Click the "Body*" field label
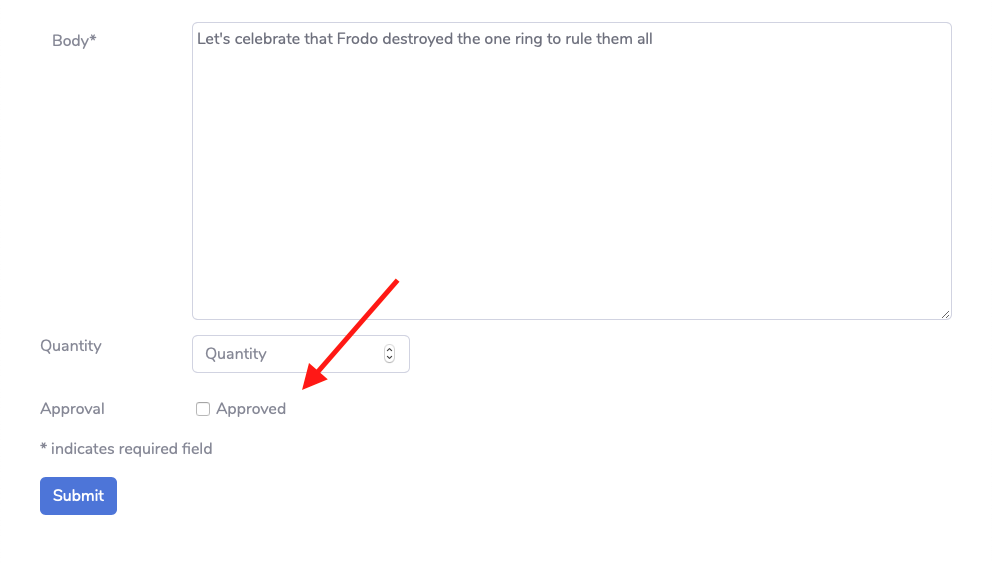This screenshot has height=563, width=992. [74, 41]
